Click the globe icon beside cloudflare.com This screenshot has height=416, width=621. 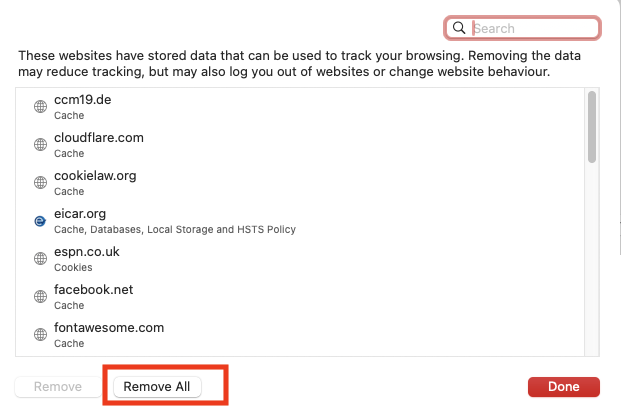(x=40, y=145)
